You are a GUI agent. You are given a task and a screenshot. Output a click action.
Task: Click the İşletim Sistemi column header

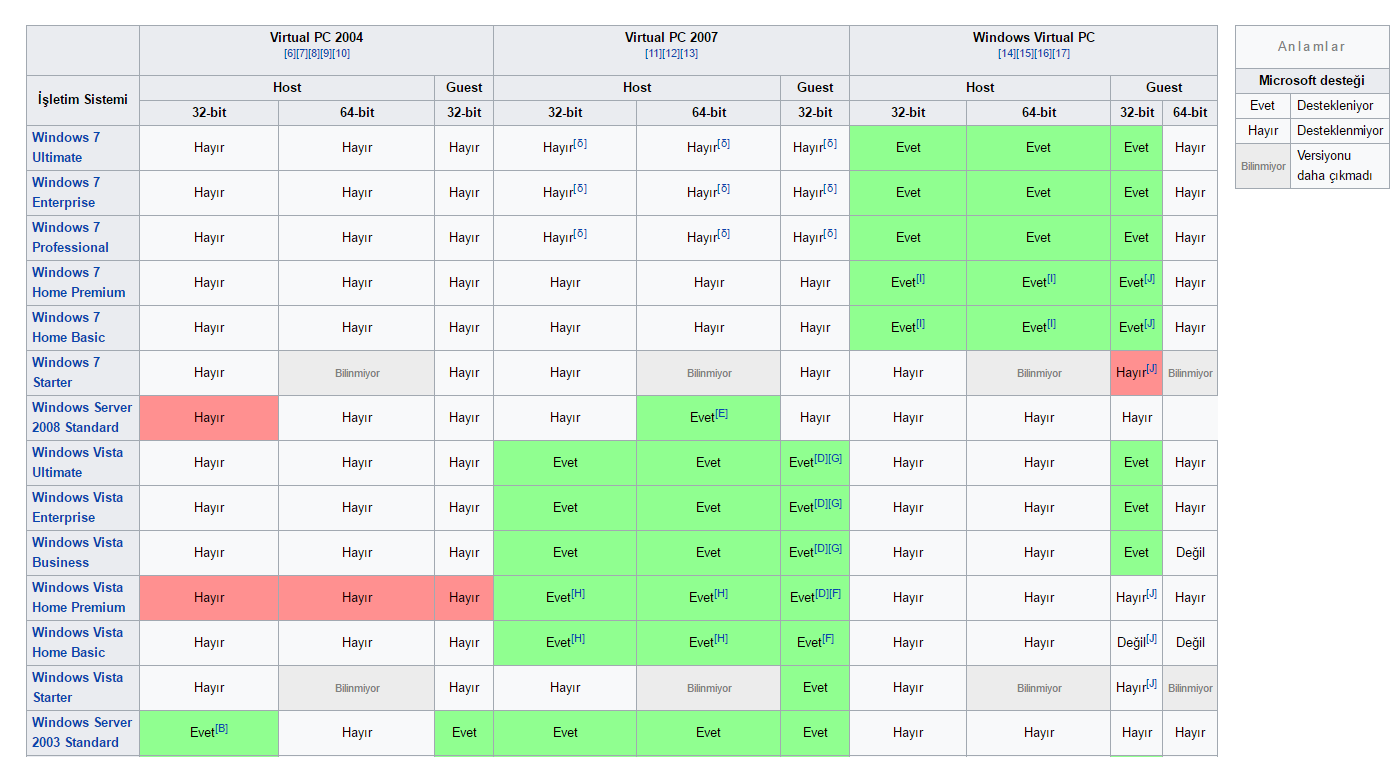[x=83, y=99]
